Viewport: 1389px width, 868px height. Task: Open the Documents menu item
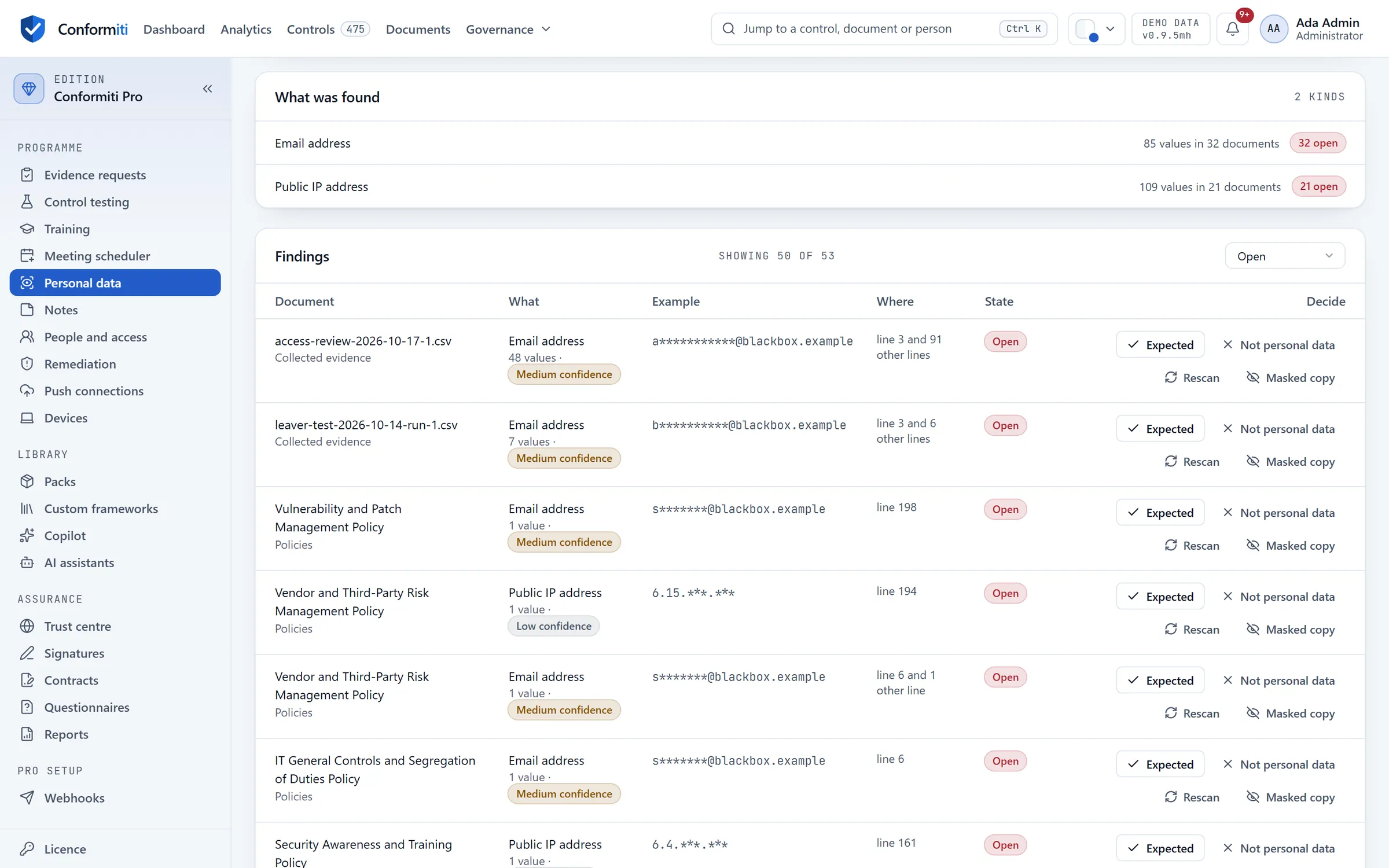418,29
